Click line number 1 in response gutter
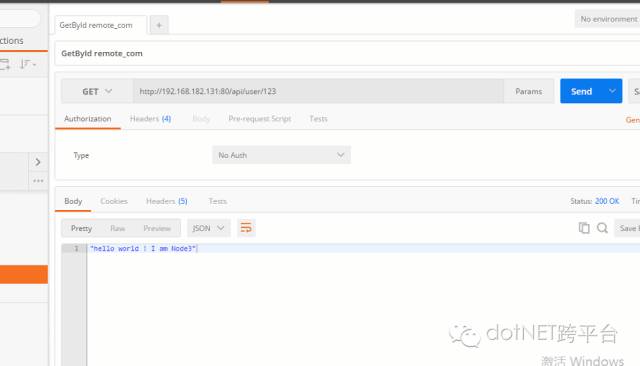Image resolution: width=640 pixels, height=366 pixels. click(x=76, y=248)
